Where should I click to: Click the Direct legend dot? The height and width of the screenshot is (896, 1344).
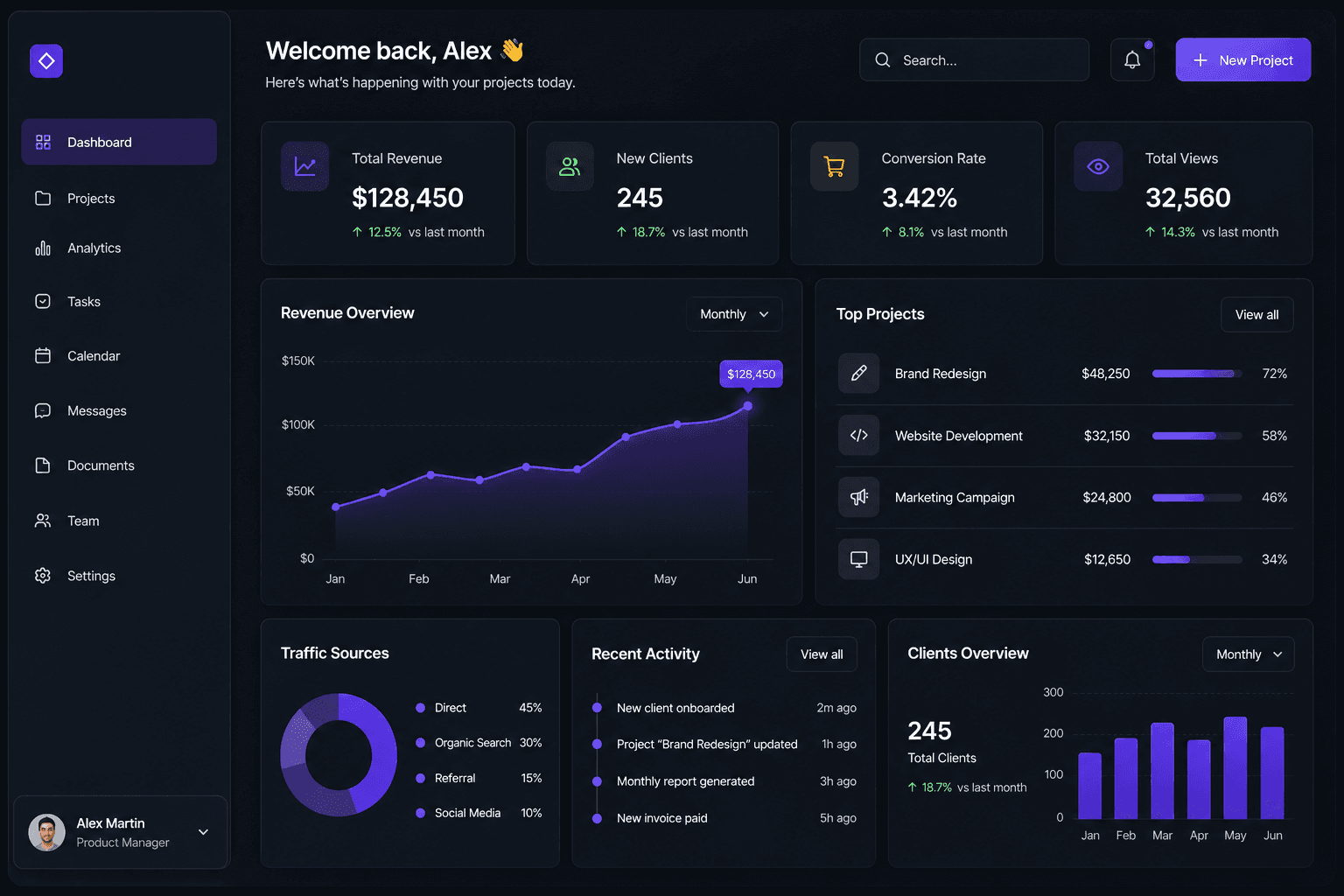420,708
